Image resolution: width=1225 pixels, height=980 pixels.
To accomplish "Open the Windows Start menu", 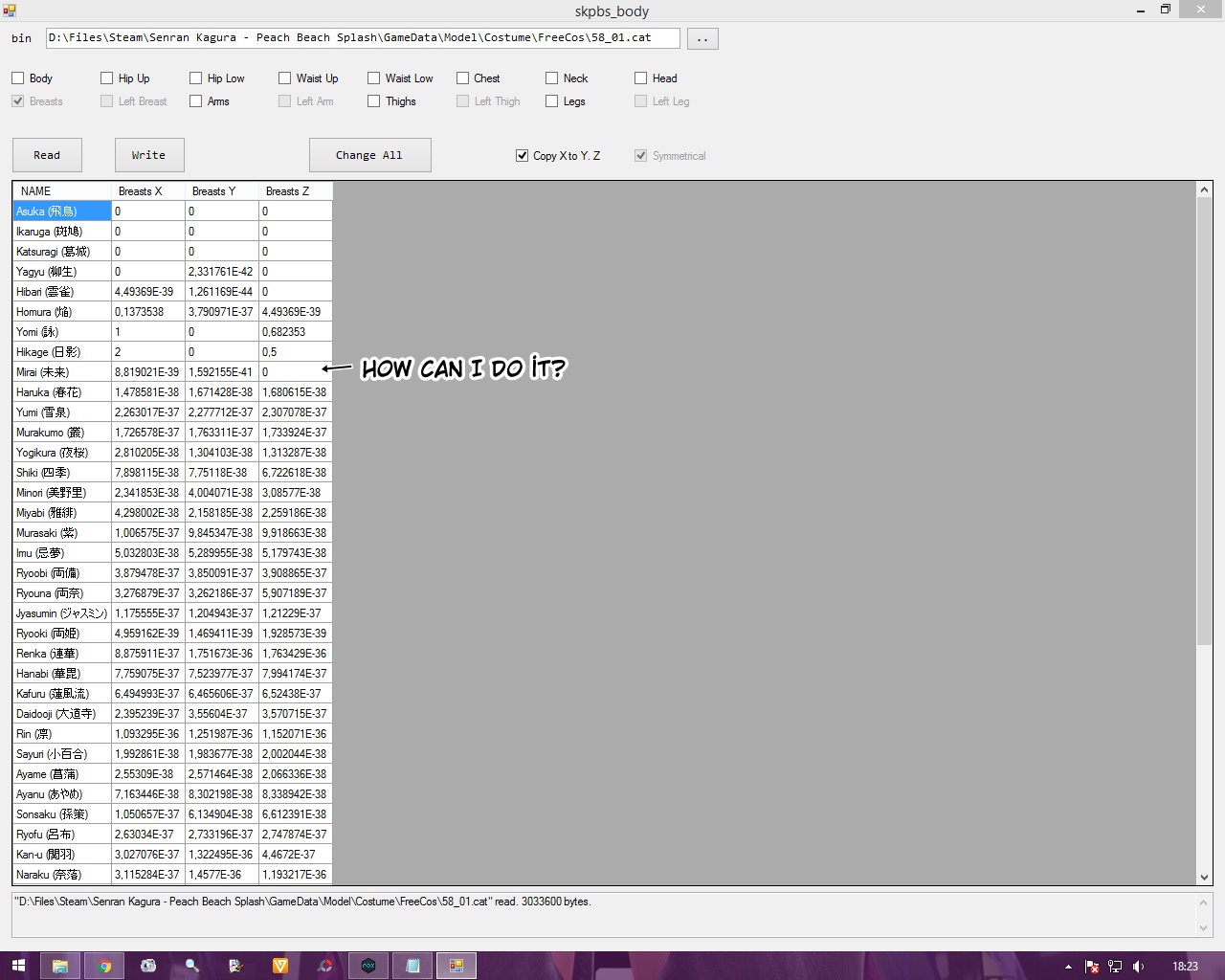I will coord(18,966).
